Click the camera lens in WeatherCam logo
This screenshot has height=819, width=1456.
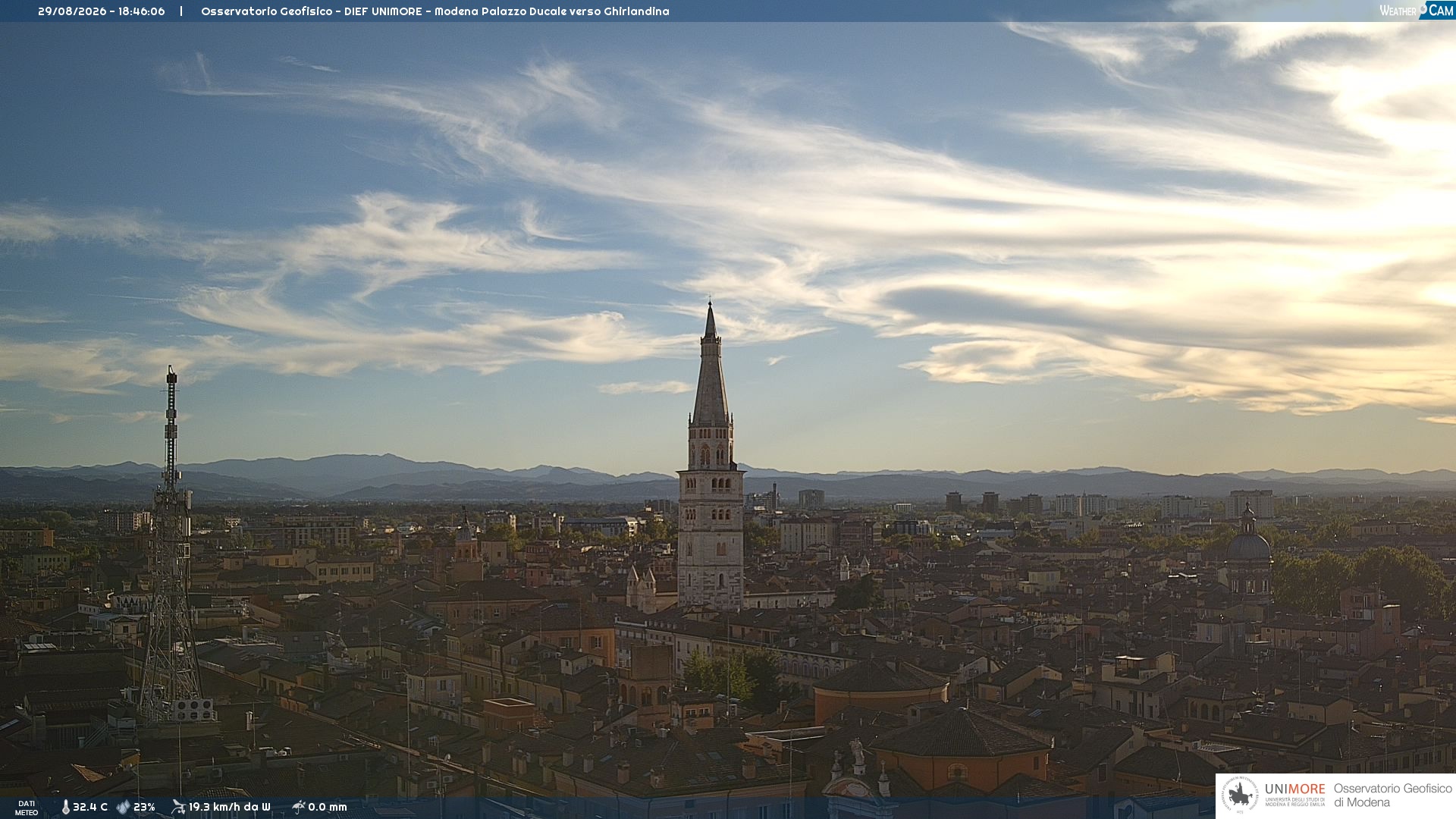pos(1423,8)
